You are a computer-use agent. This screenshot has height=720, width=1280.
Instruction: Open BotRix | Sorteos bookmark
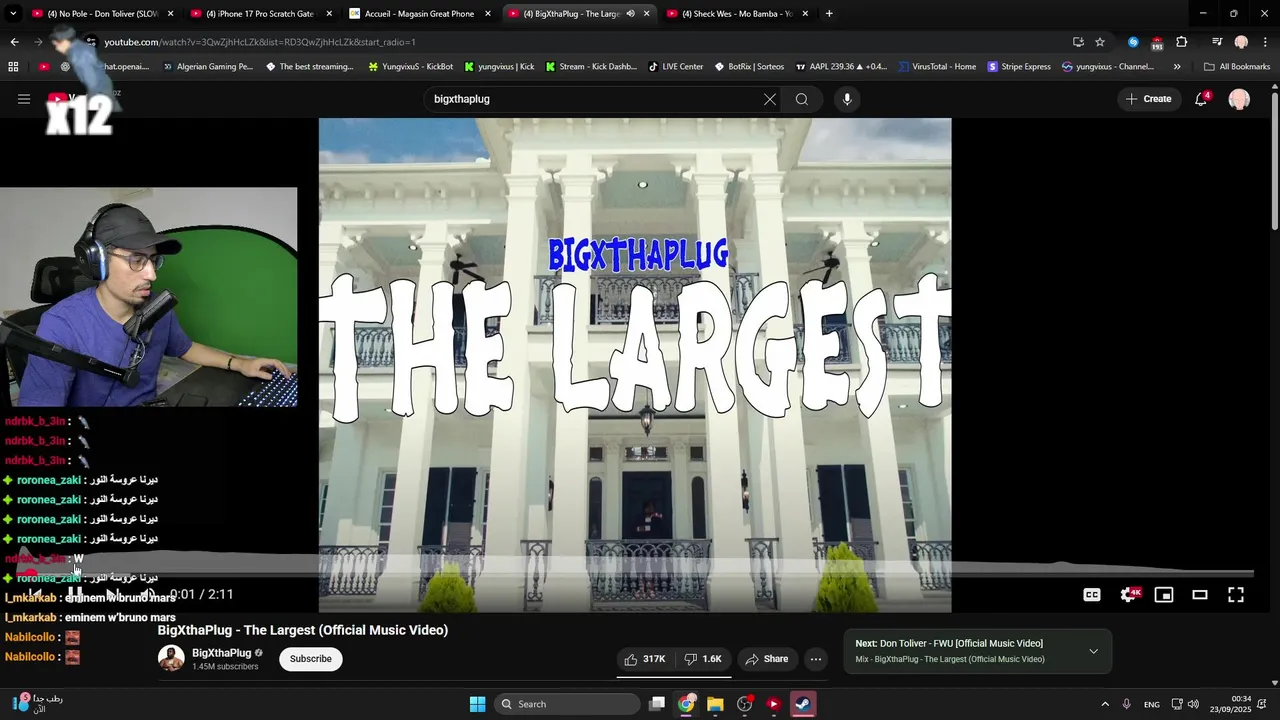pos(749,67)
